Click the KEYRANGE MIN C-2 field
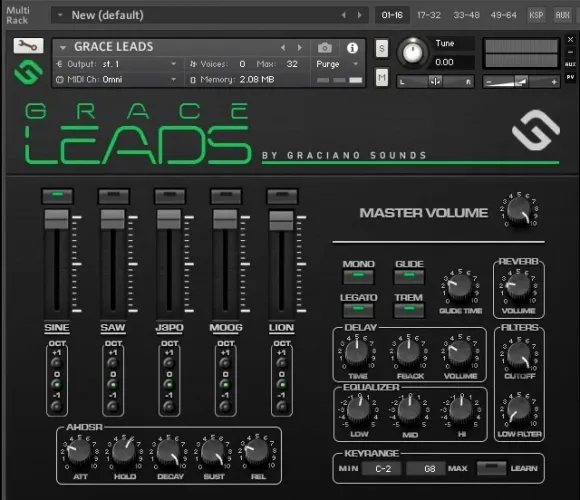This screenshot has height=500, width=580. (382, 469)
